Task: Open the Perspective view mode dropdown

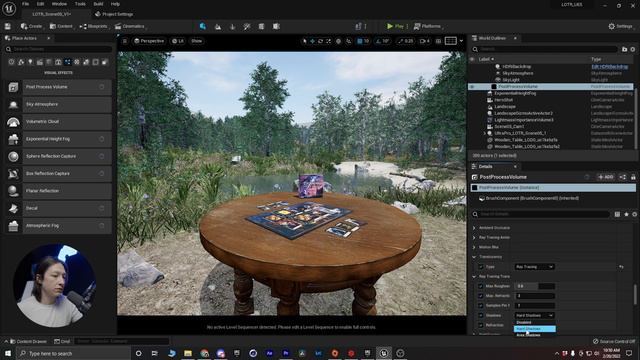Action: click(x=149, y=41)
